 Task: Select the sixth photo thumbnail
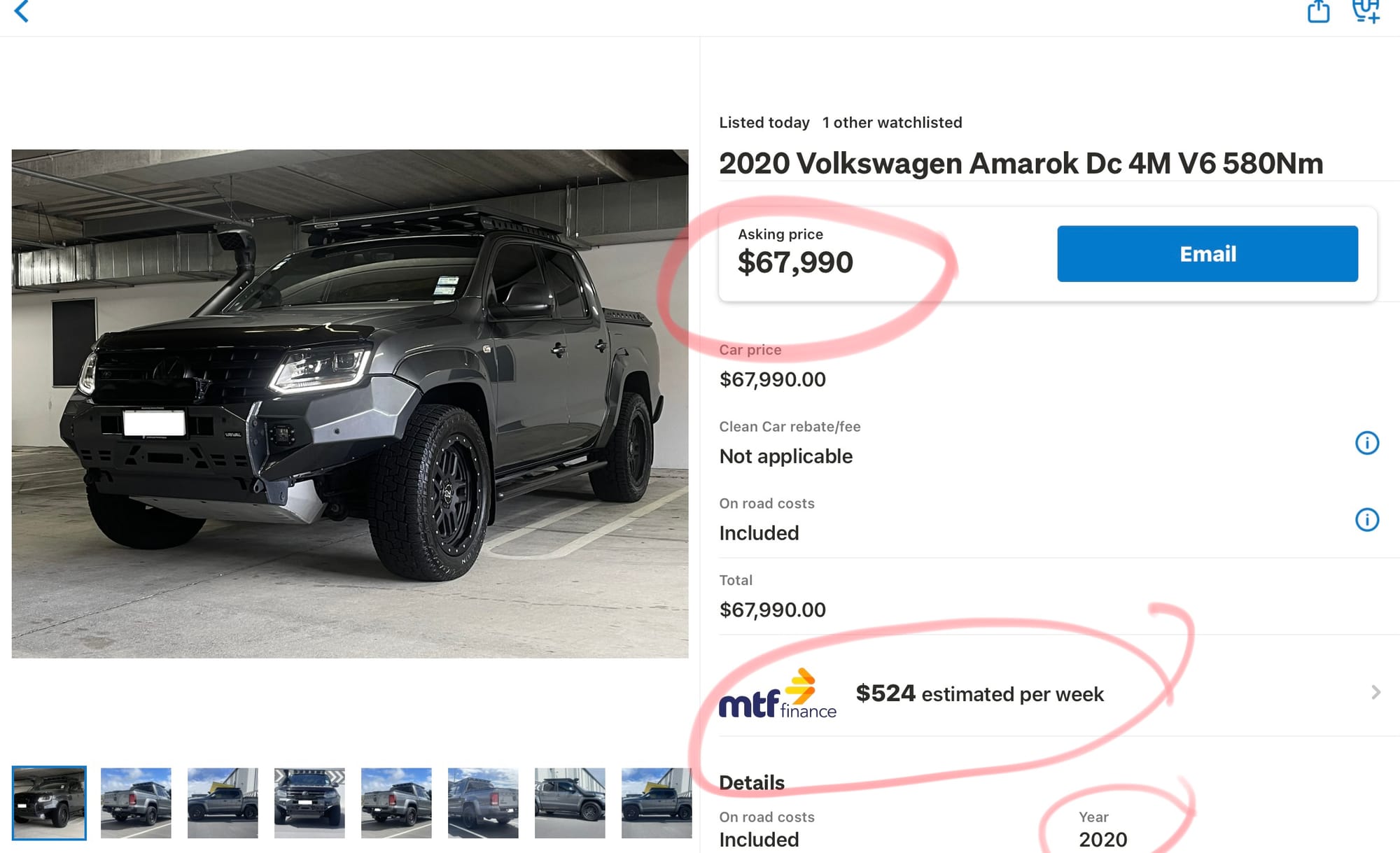coord(483,803)
